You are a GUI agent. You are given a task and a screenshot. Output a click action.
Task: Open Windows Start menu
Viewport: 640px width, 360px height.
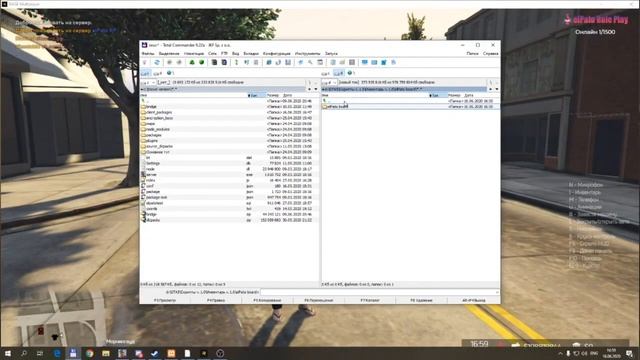point(7,353)
